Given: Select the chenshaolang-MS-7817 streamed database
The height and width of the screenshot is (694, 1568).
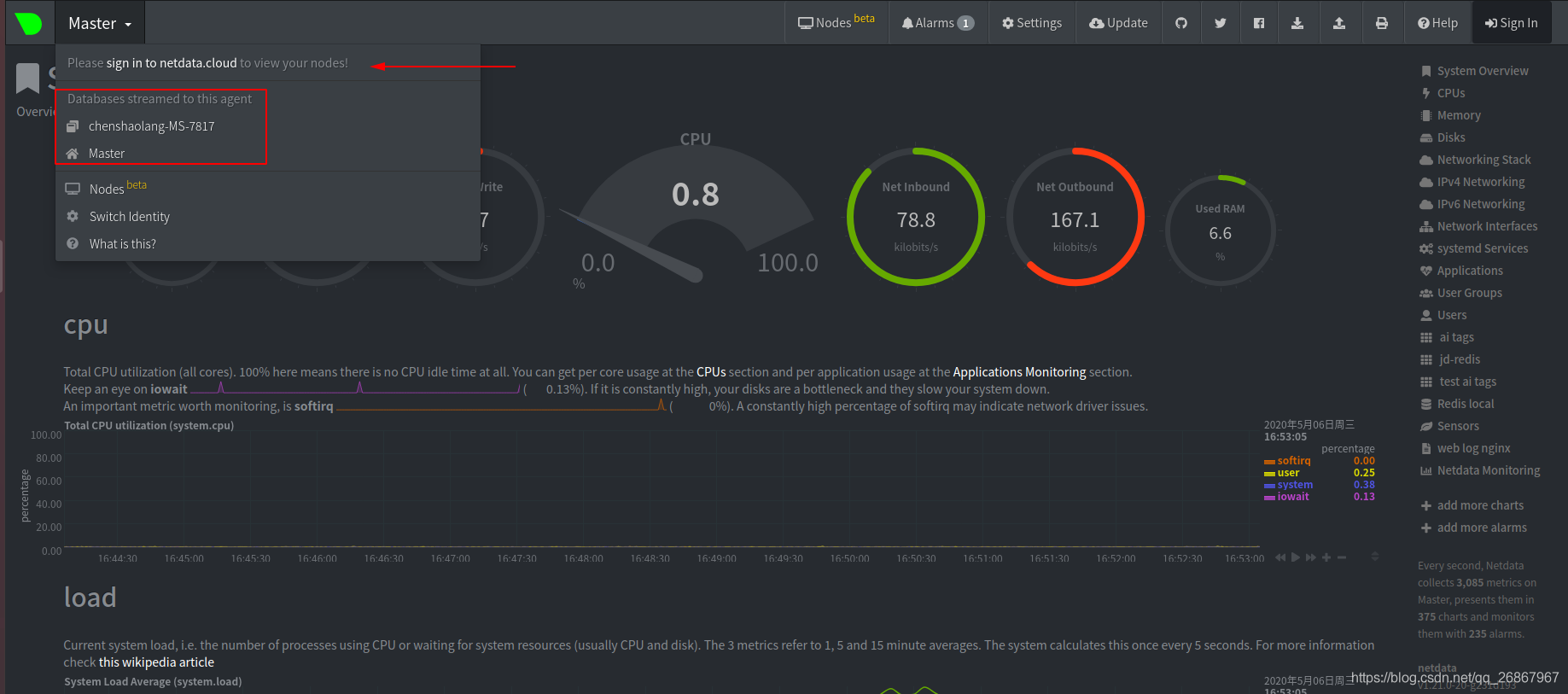Looking at the screenshot, I should 151,126.
